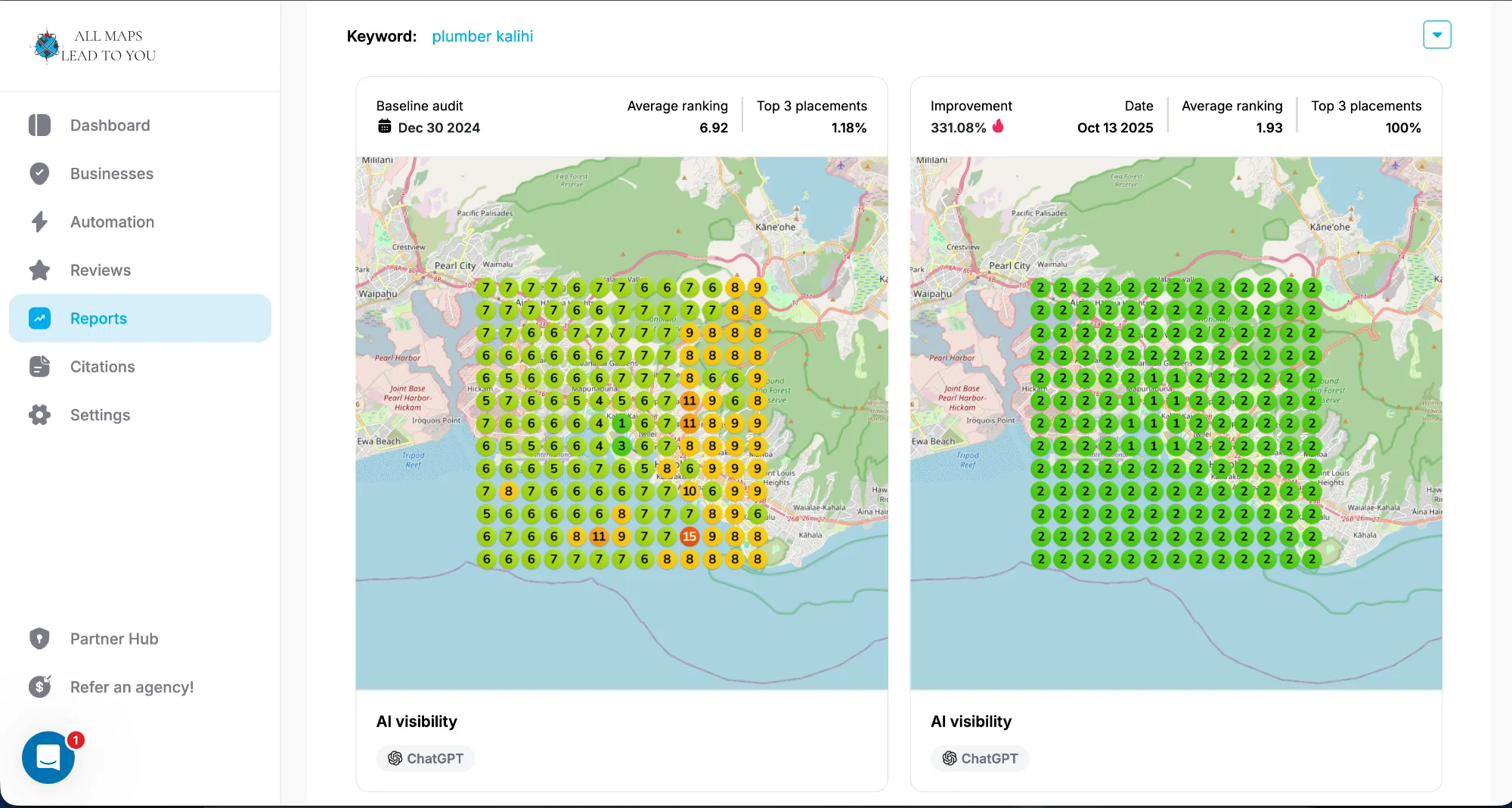Click the calendar icon beside Dec 30 2024
The image size is (1512, 812).
click(385, 127)
